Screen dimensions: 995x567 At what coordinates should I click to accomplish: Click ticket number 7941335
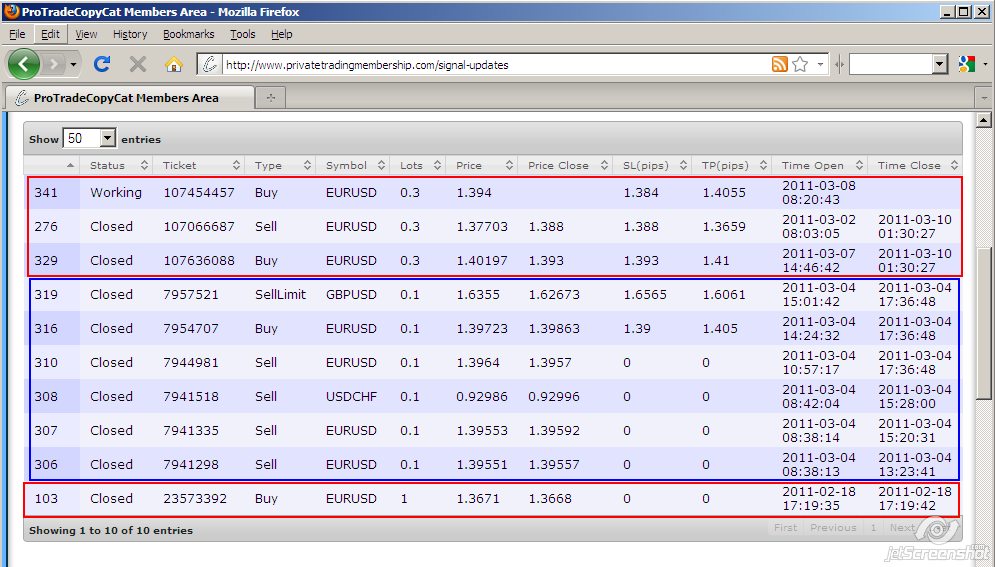(x=191, y=431)
